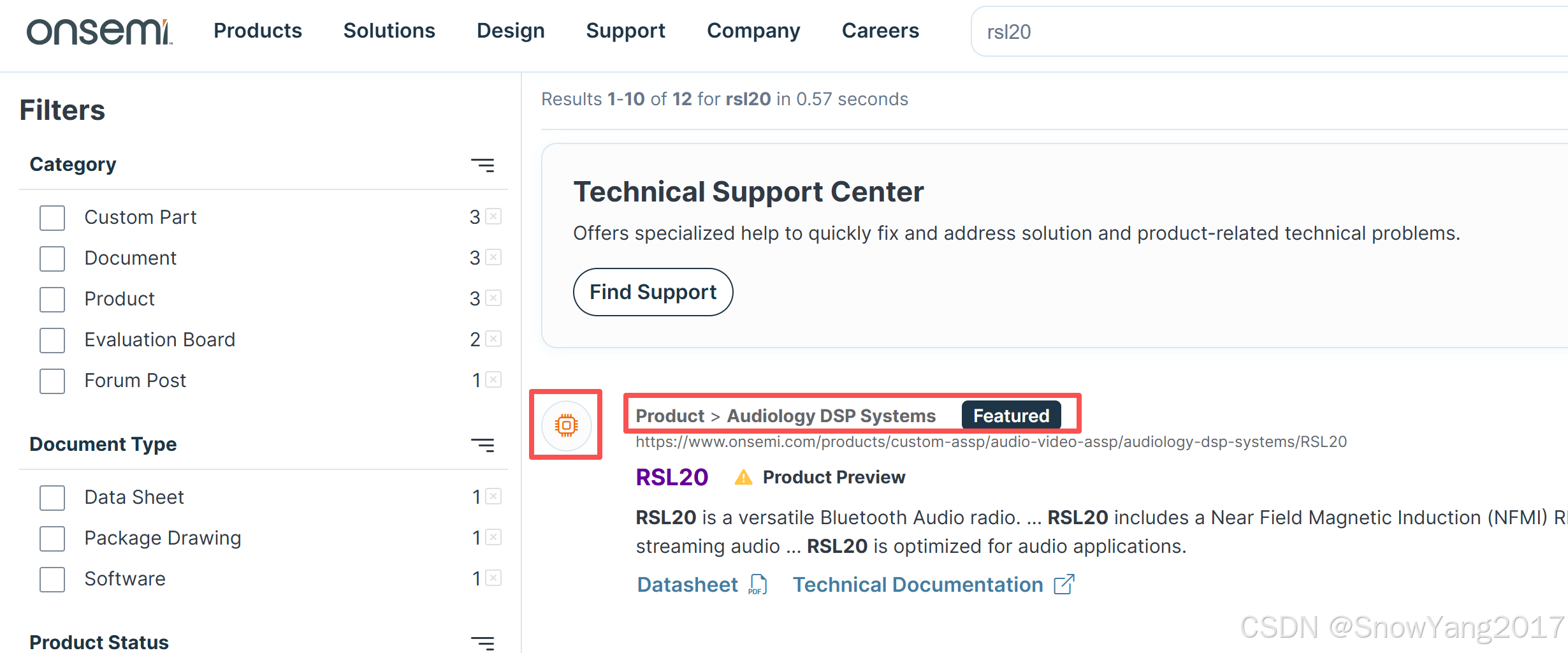The height and width of the screenshot is (653, 1568).
Task: Tick the Package Drawing checkbox
Action: click(x=52, y=538)
